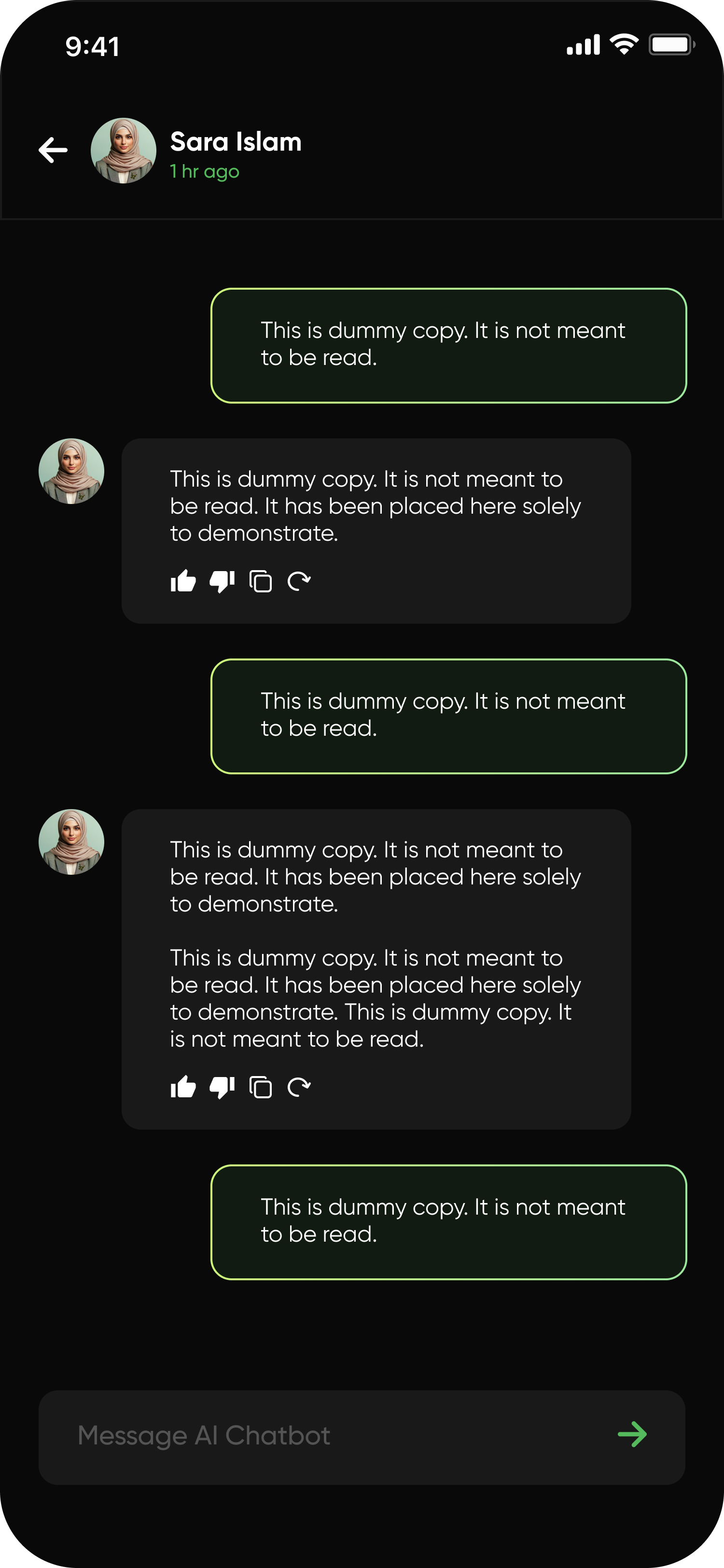Image resolution: width=724 pixels, height=1568 pixels.
Task: Select the first green-outlined user message
Action: pyautogui.click(x=448, y=345)
